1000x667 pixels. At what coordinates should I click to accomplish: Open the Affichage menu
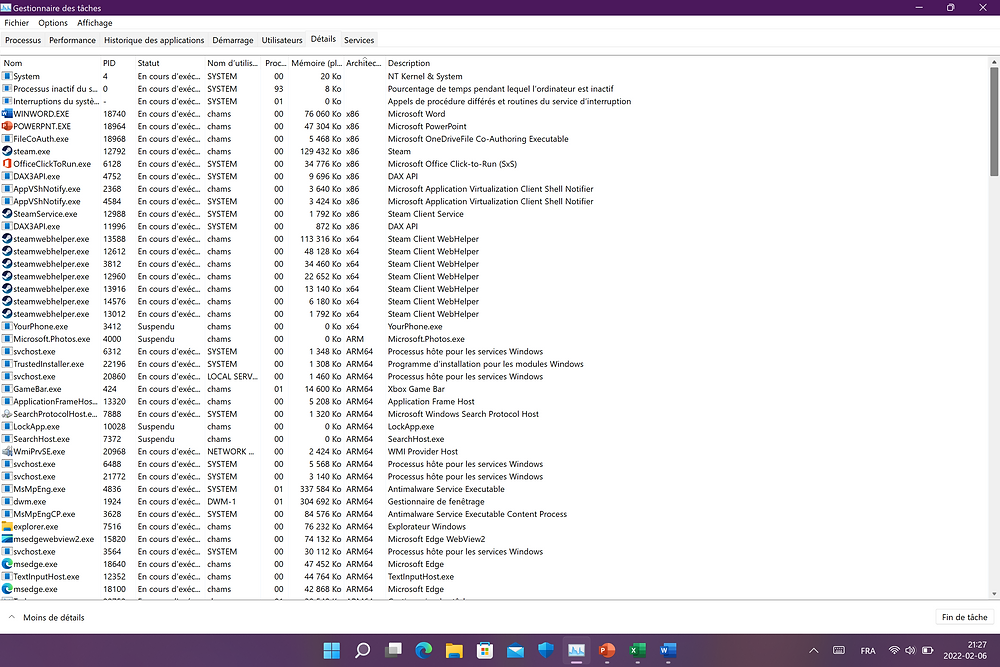pos(94,23)
